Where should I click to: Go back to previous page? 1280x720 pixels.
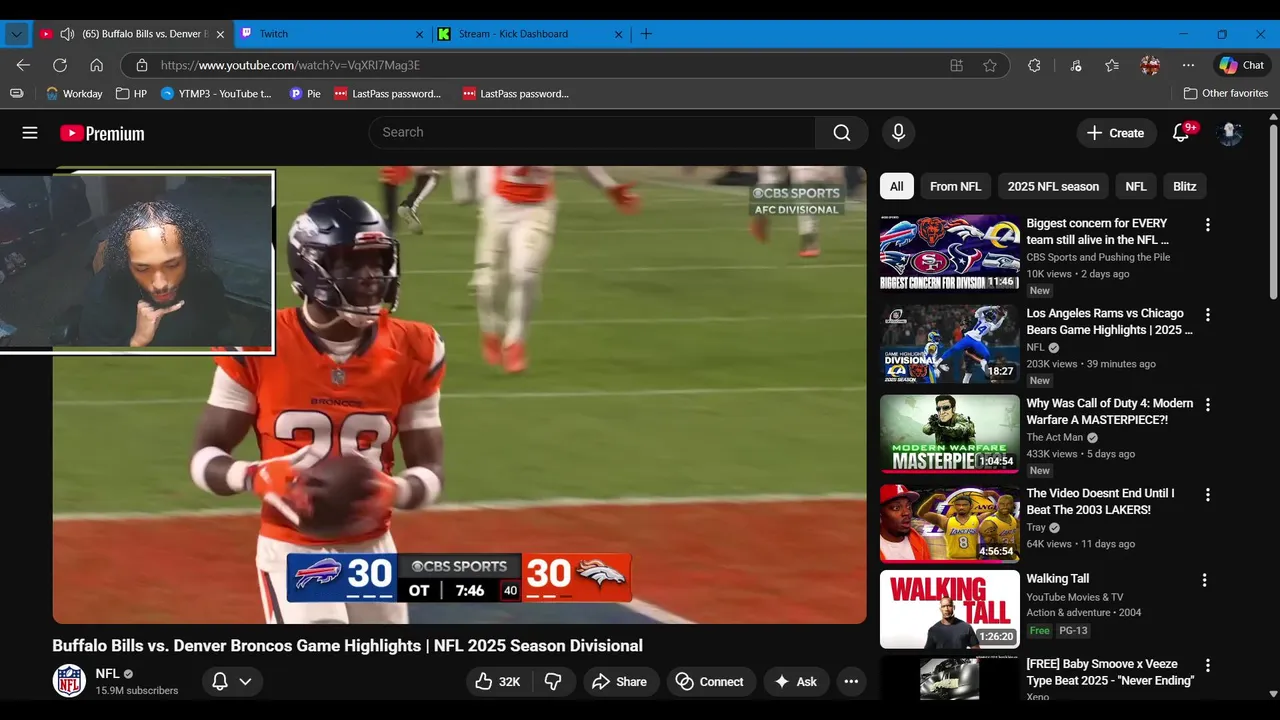click(x=23, y=65)
